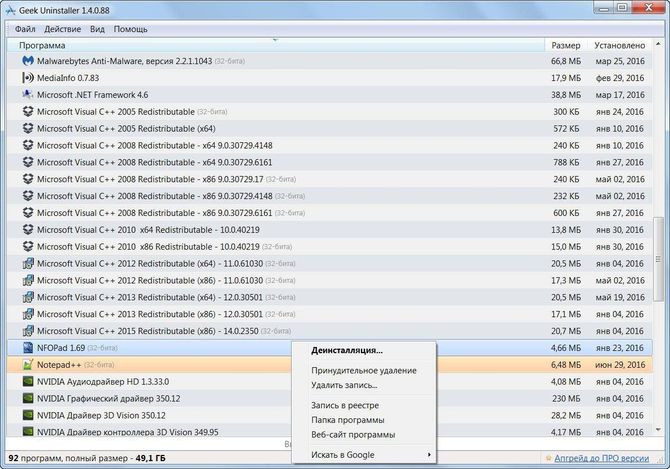Choose Принудительное удаление in context menu
Image resolution: width=670 pixels, height=469 pixels.
point(364,370)
